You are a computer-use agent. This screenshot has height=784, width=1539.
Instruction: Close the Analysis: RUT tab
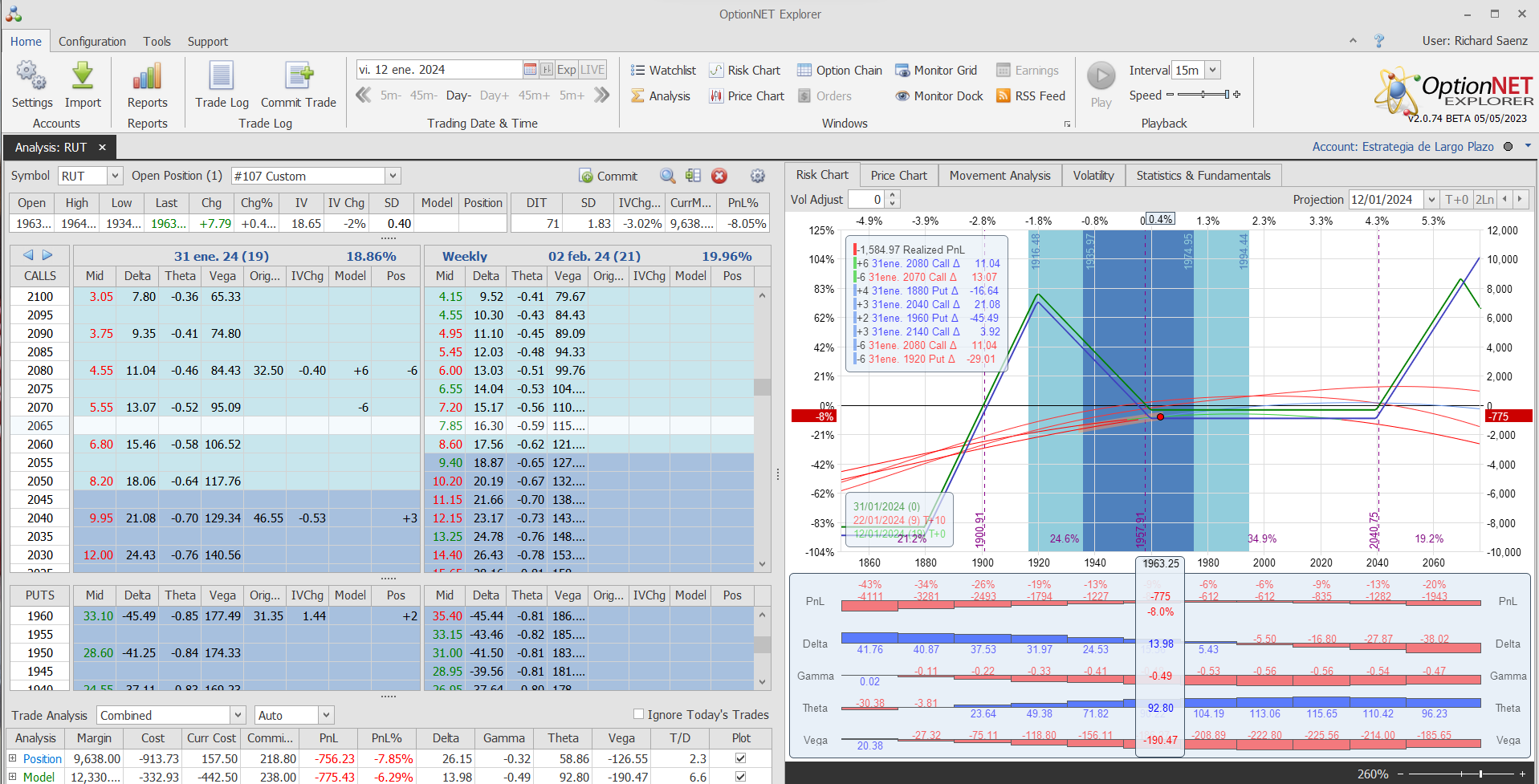tap(102, 148)
